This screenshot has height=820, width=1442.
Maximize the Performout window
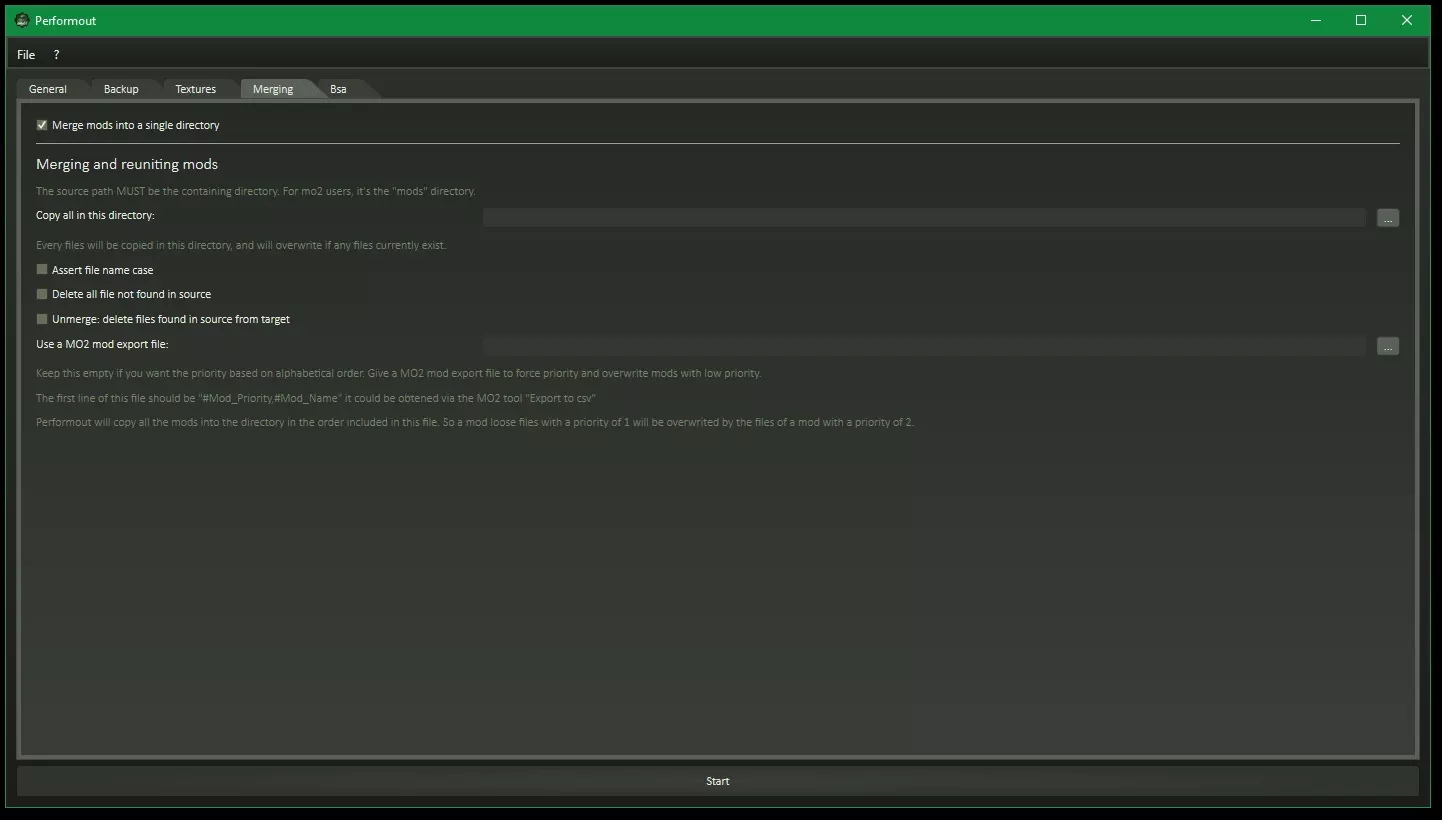click(1361, 20)
